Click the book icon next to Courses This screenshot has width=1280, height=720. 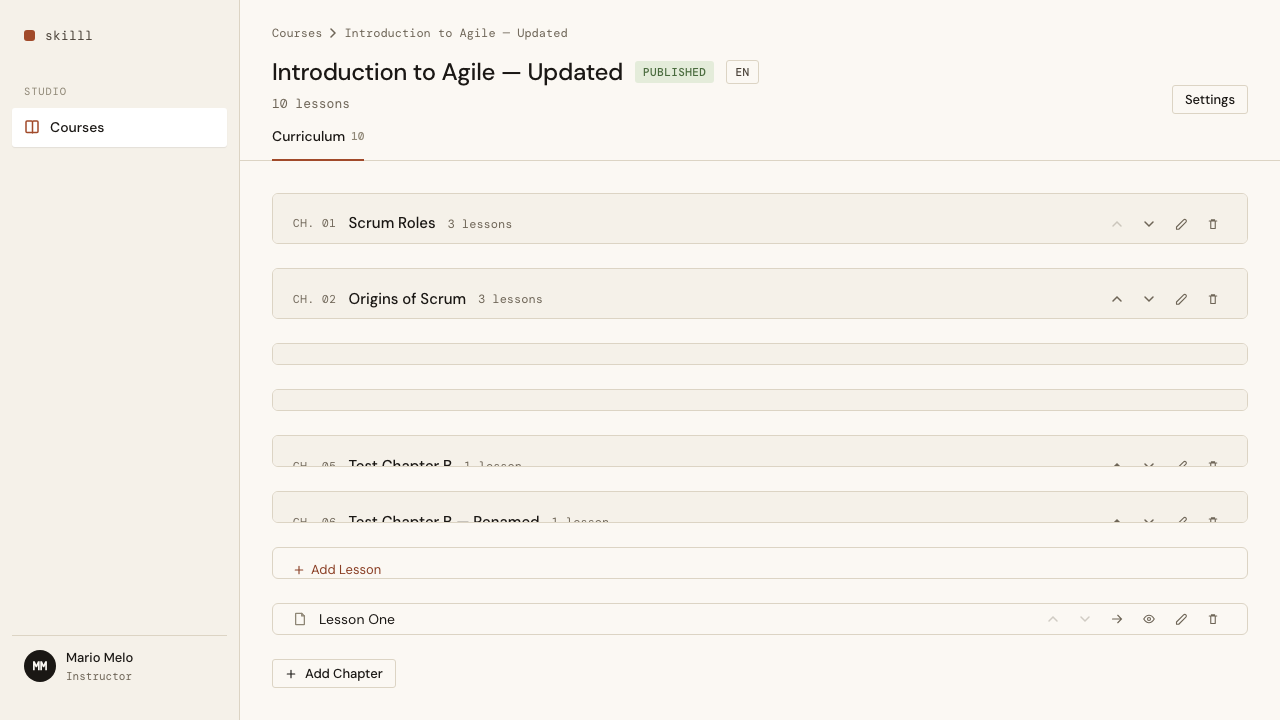(x=32, y=127)
